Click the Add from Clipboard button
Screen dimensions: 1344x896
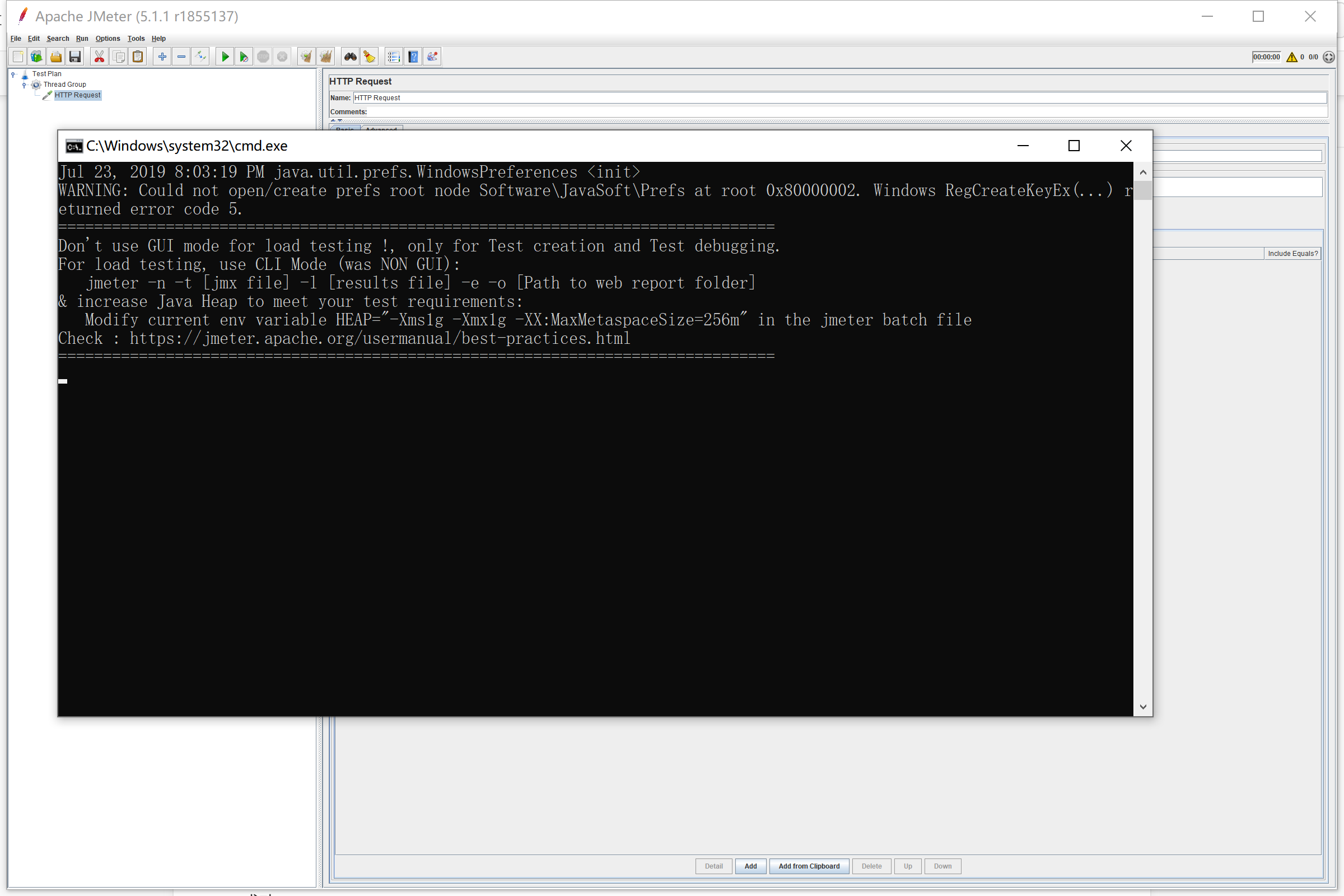809,866
